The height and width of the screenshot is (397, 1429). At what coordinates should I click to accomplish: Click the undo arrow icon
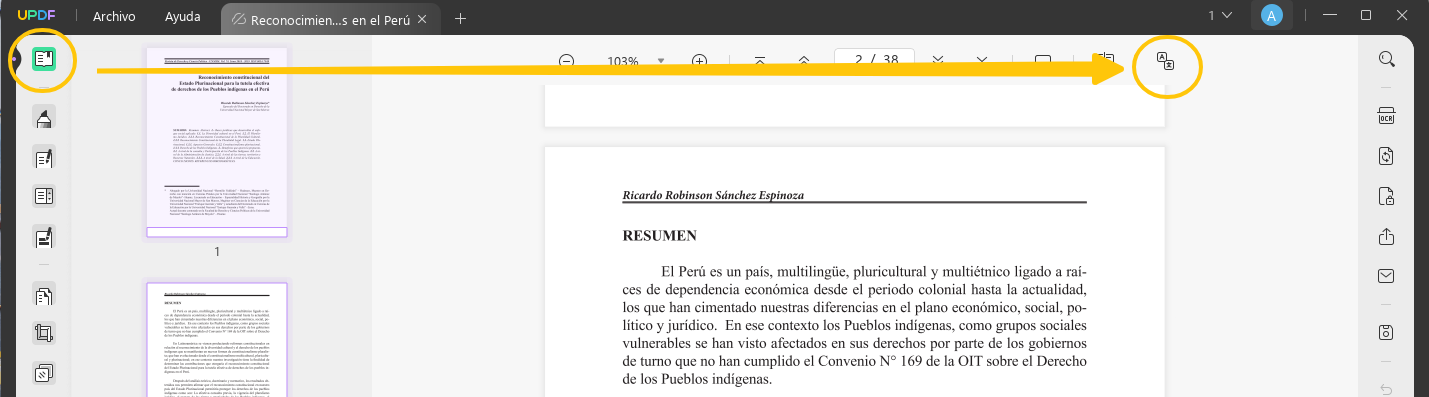coord(1386,389)
